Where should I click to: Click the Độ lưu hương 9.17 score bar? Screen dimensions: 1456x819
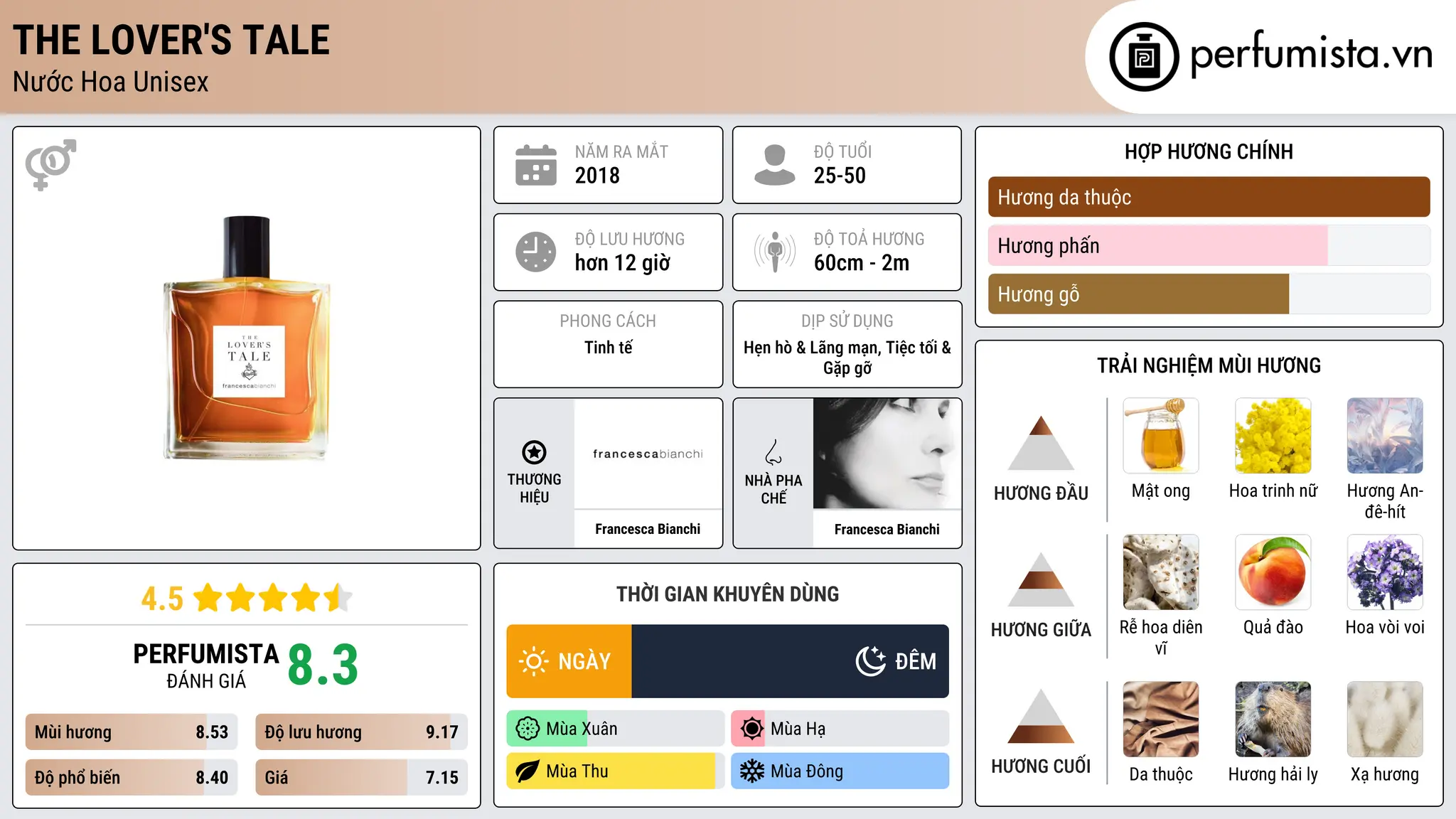[x=361, y=732]
